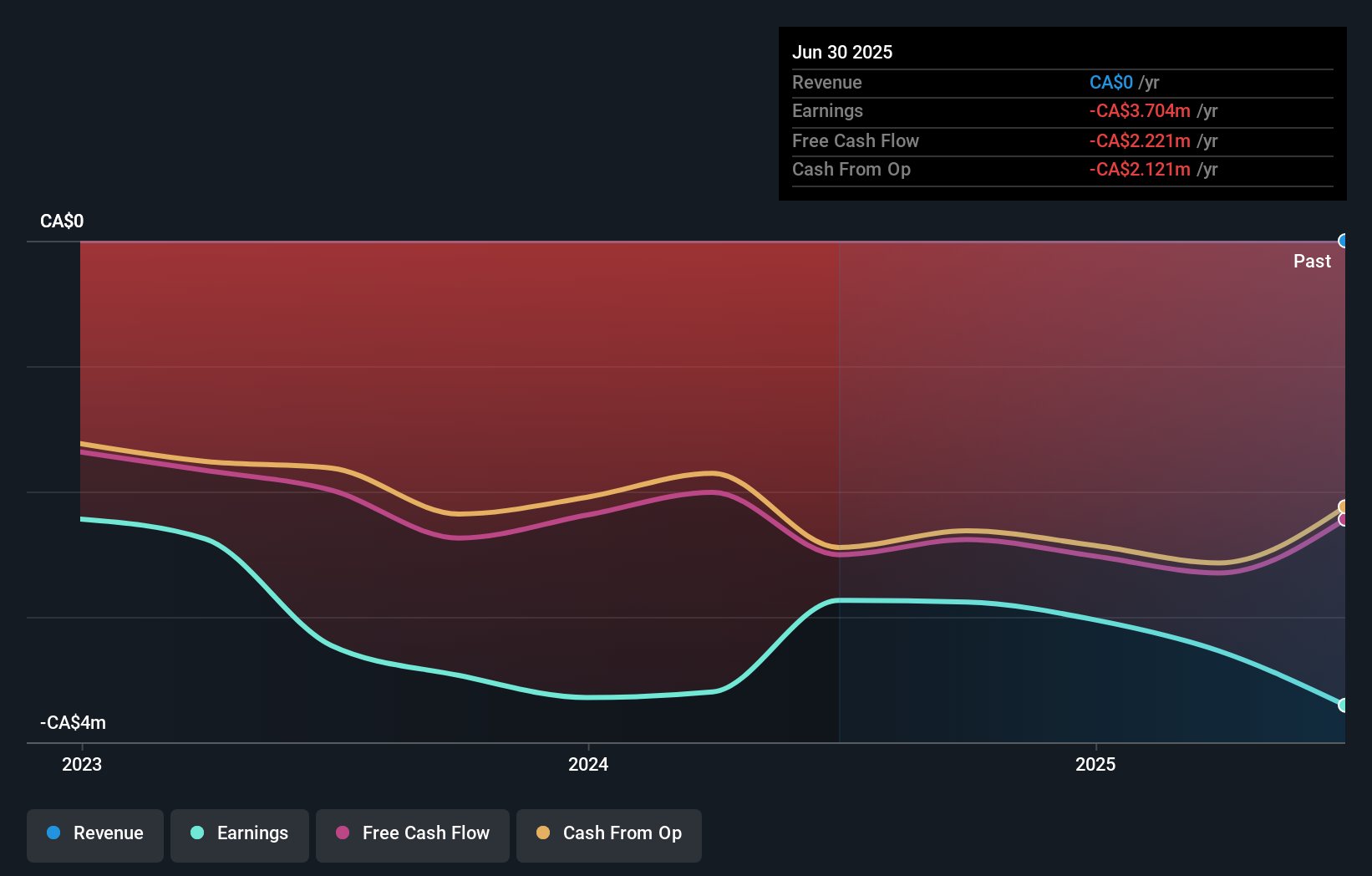Select the Earnings endpoint marker on the chart
Screen dimensions: 1372x876
click(1344, 705)
